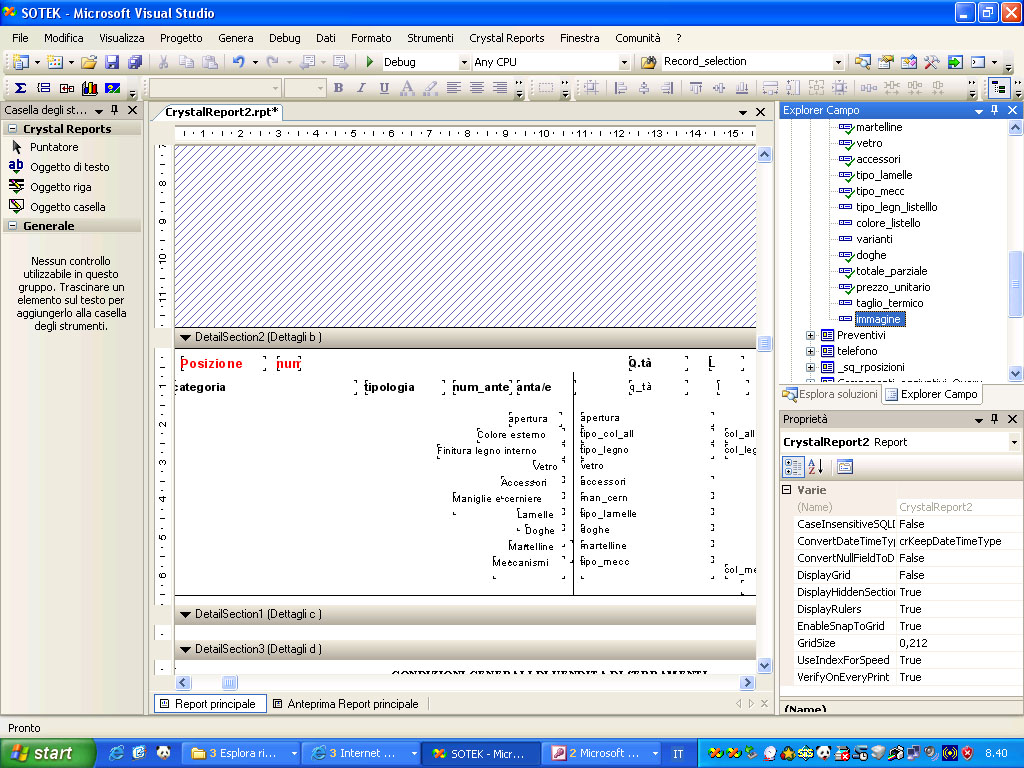
Task: Select the prezzo_unitario field
Action: [x=893, y=287]
